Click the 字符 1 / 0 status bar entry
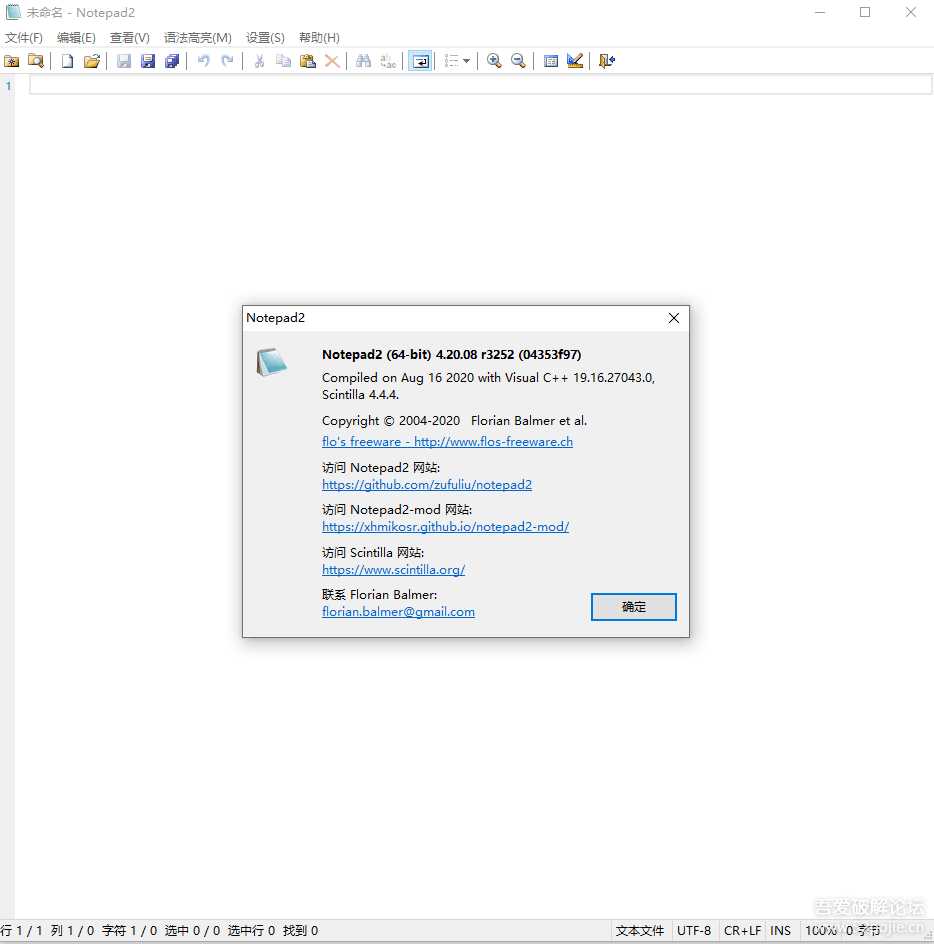 (129, 930)
